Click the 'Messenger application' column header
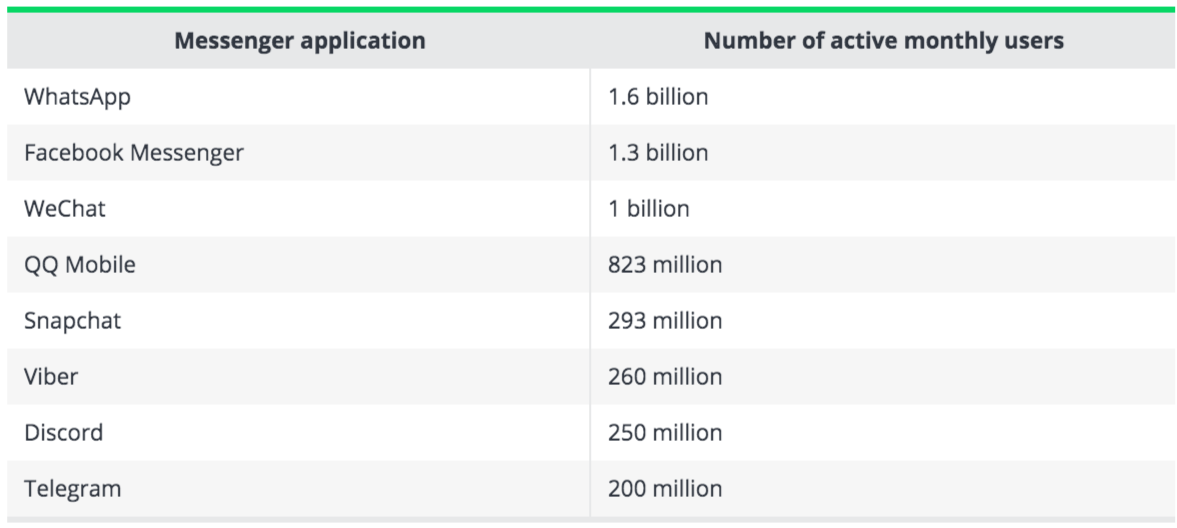 tap(300, 41)
